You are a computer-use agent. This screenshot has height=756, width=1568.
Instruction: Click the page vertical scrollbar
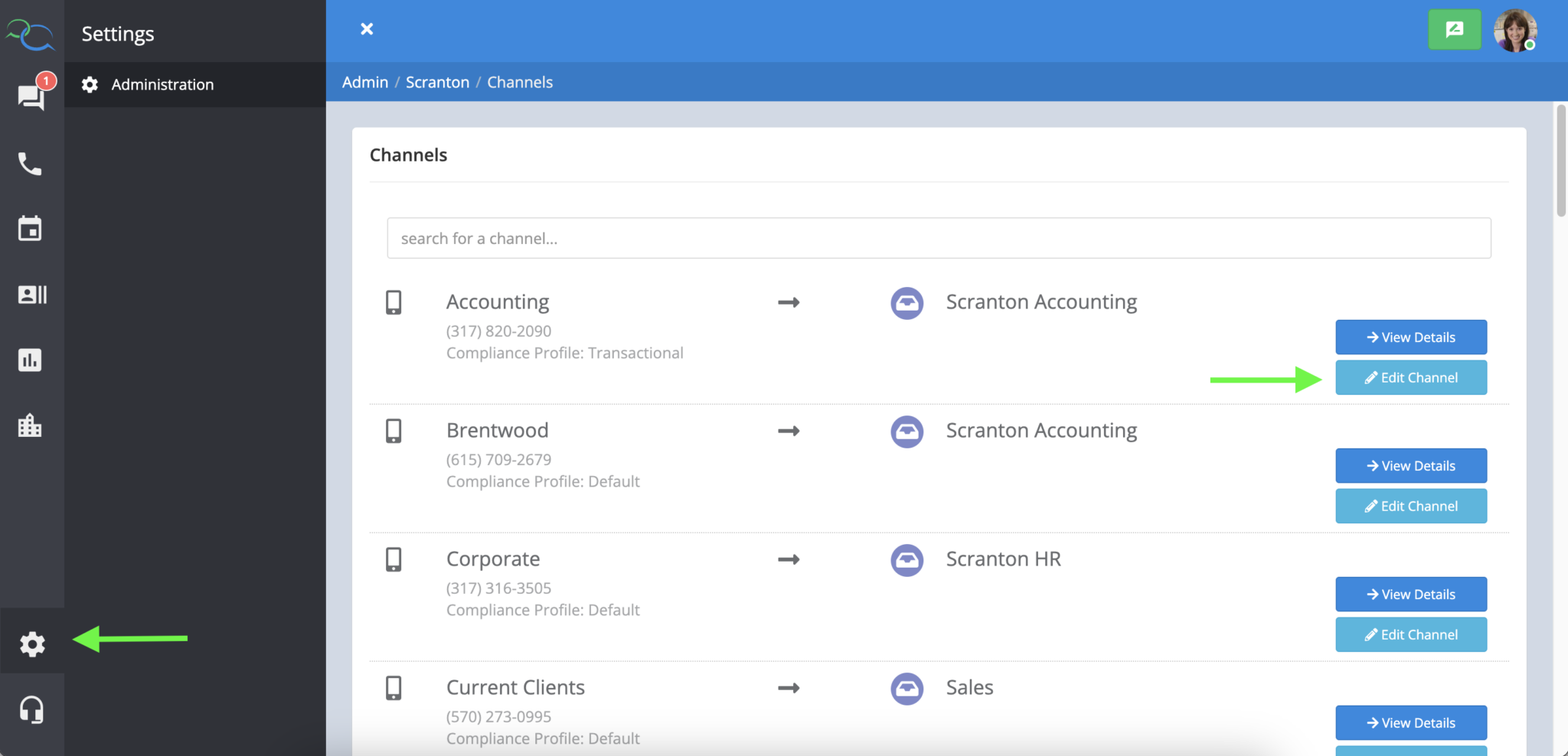click(x=1560, y=162)
